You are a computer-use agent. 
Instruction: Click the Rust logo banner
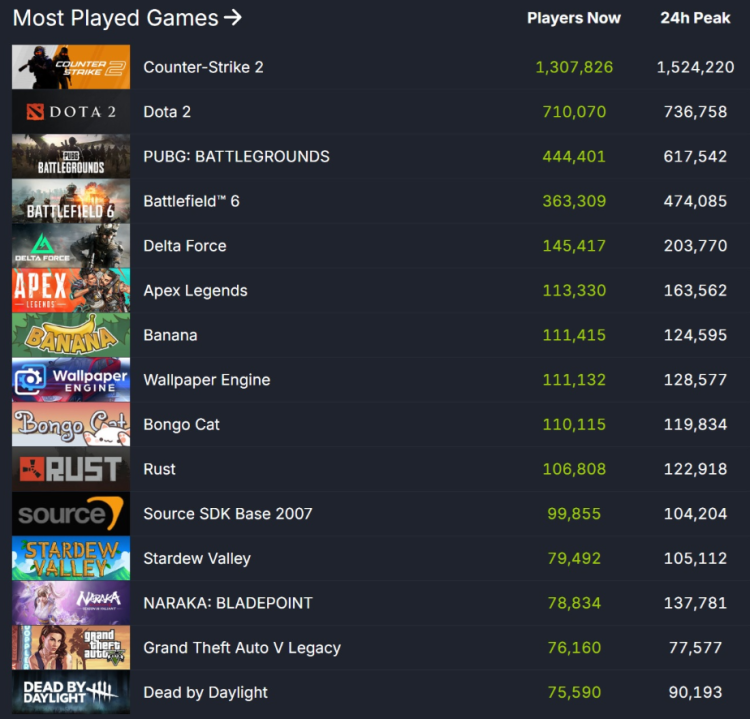(71, 469)
